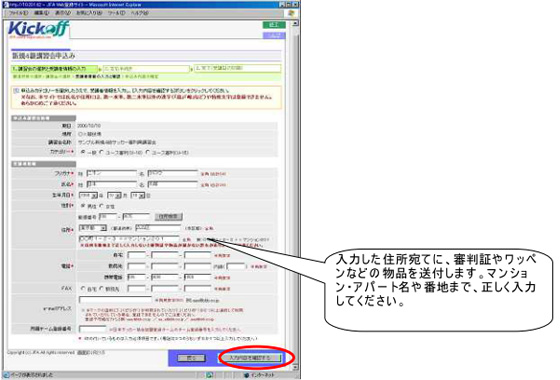Click the address search button beside postal code
The height and width of the screenshot is (380, 560).
[x=169, y=216]
